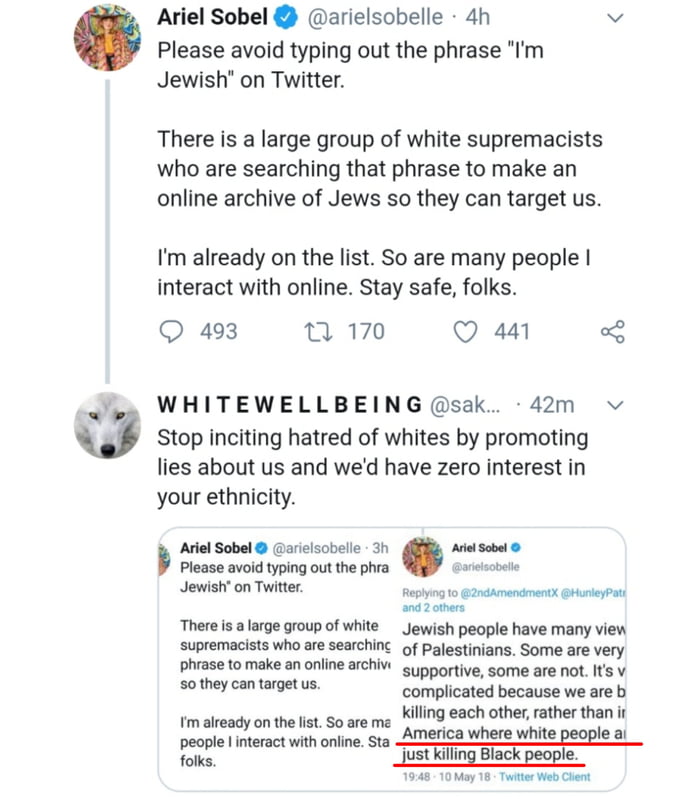Screen dimensions: 700x799
Task: Open the share icon on tweet
Action: pos(611,331)
